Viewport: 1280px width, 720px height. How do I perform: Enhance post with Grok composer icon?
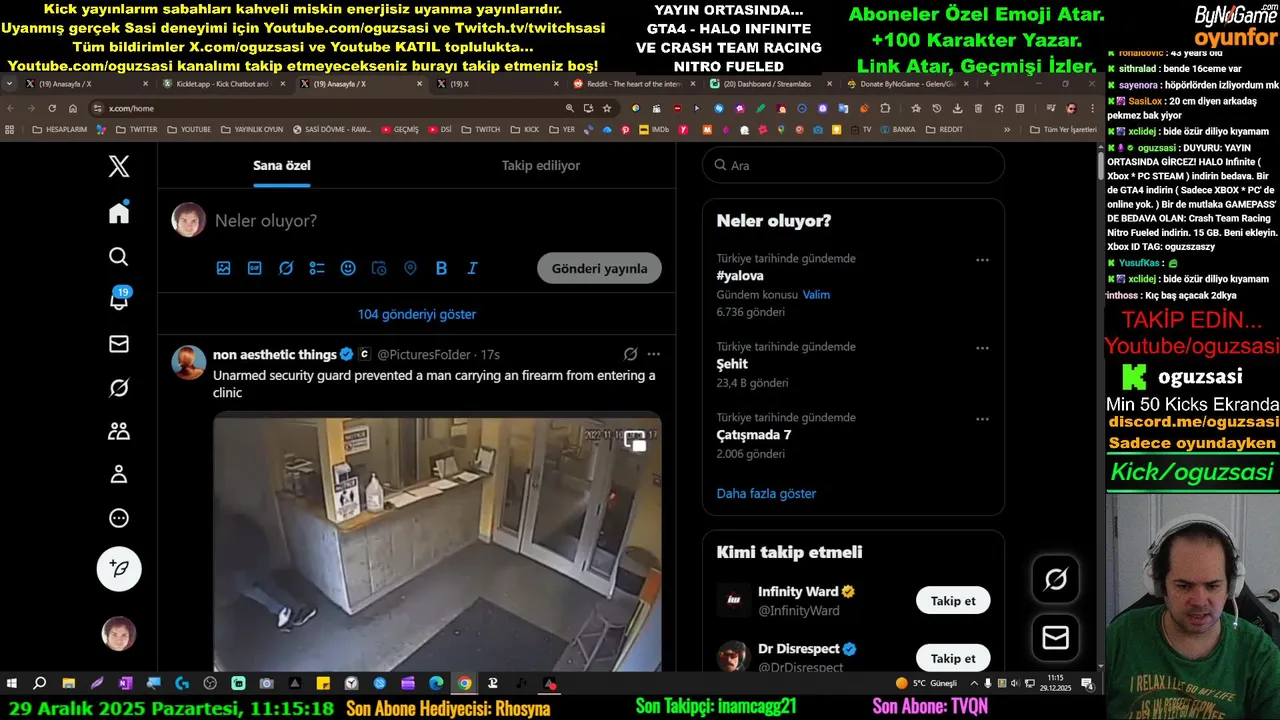point(286,268)
